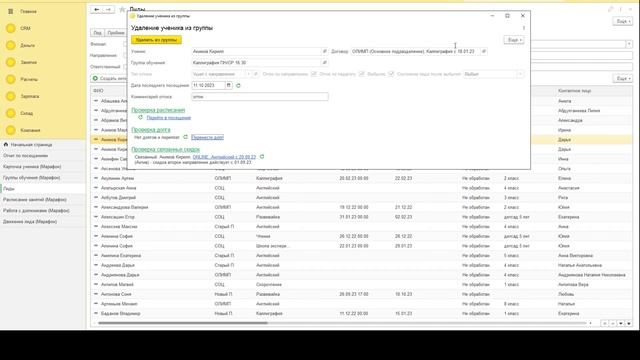Open Группы обучения (Марафон) page
640x360 pixels.
[x=31, y=178]
